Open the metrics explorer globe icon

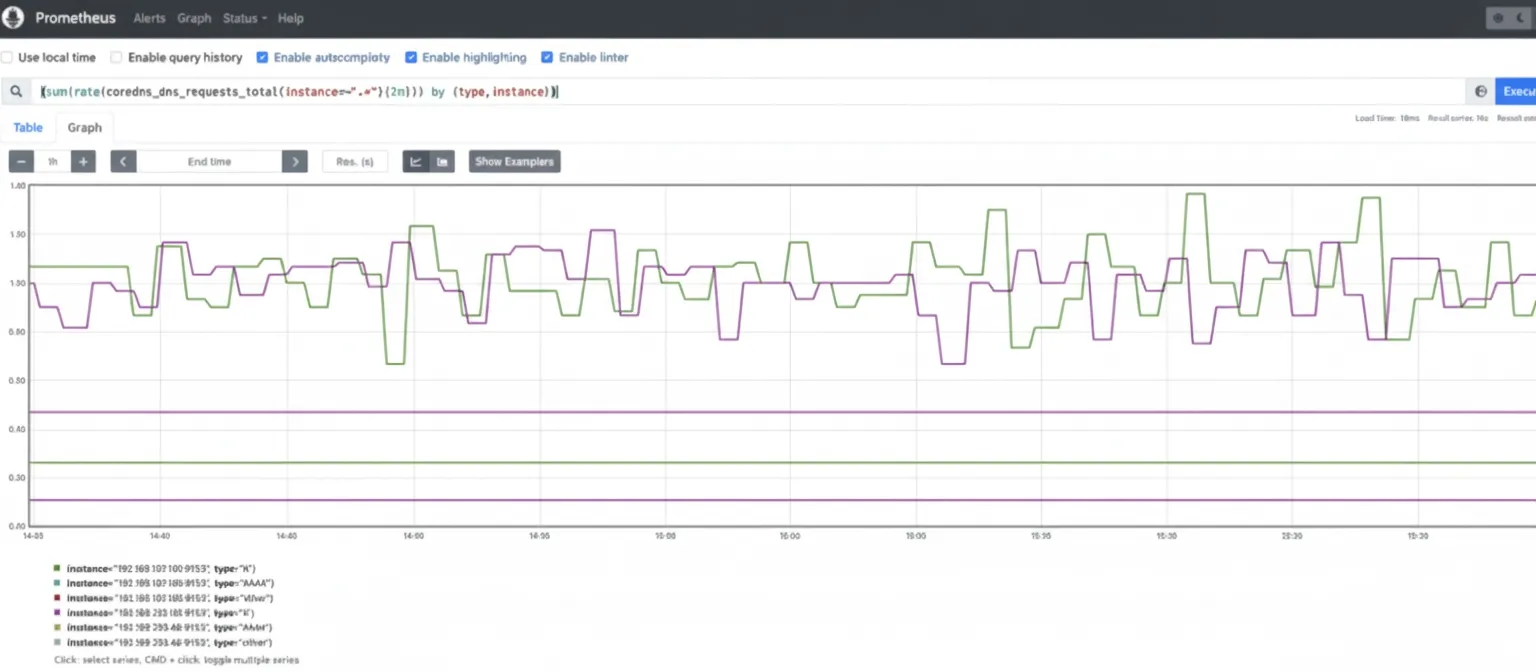point(1481,91)
